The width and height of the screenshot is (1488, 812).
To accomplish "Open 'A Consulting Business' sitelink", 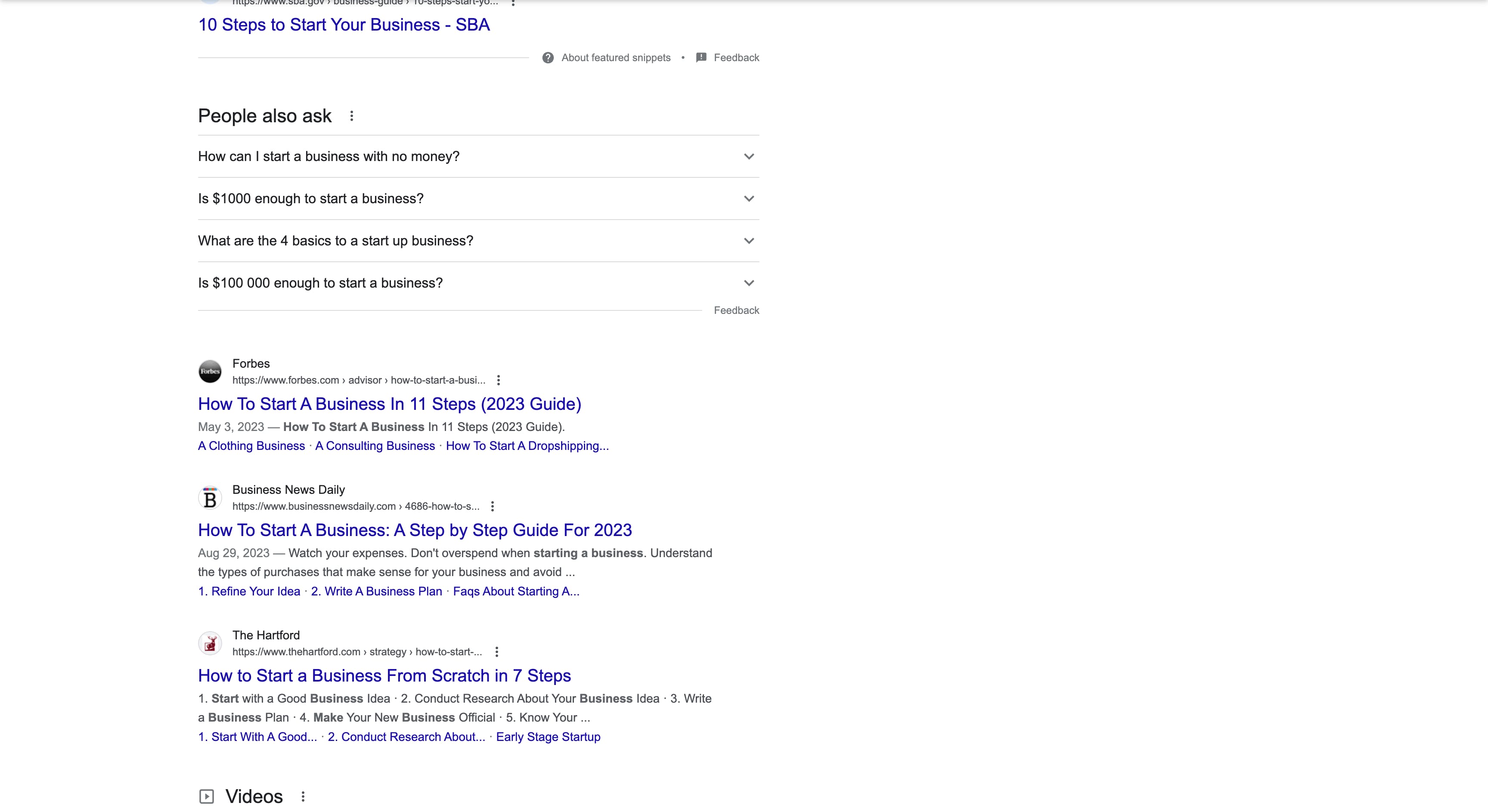I will pyautogui.click(x=375, y=446).
